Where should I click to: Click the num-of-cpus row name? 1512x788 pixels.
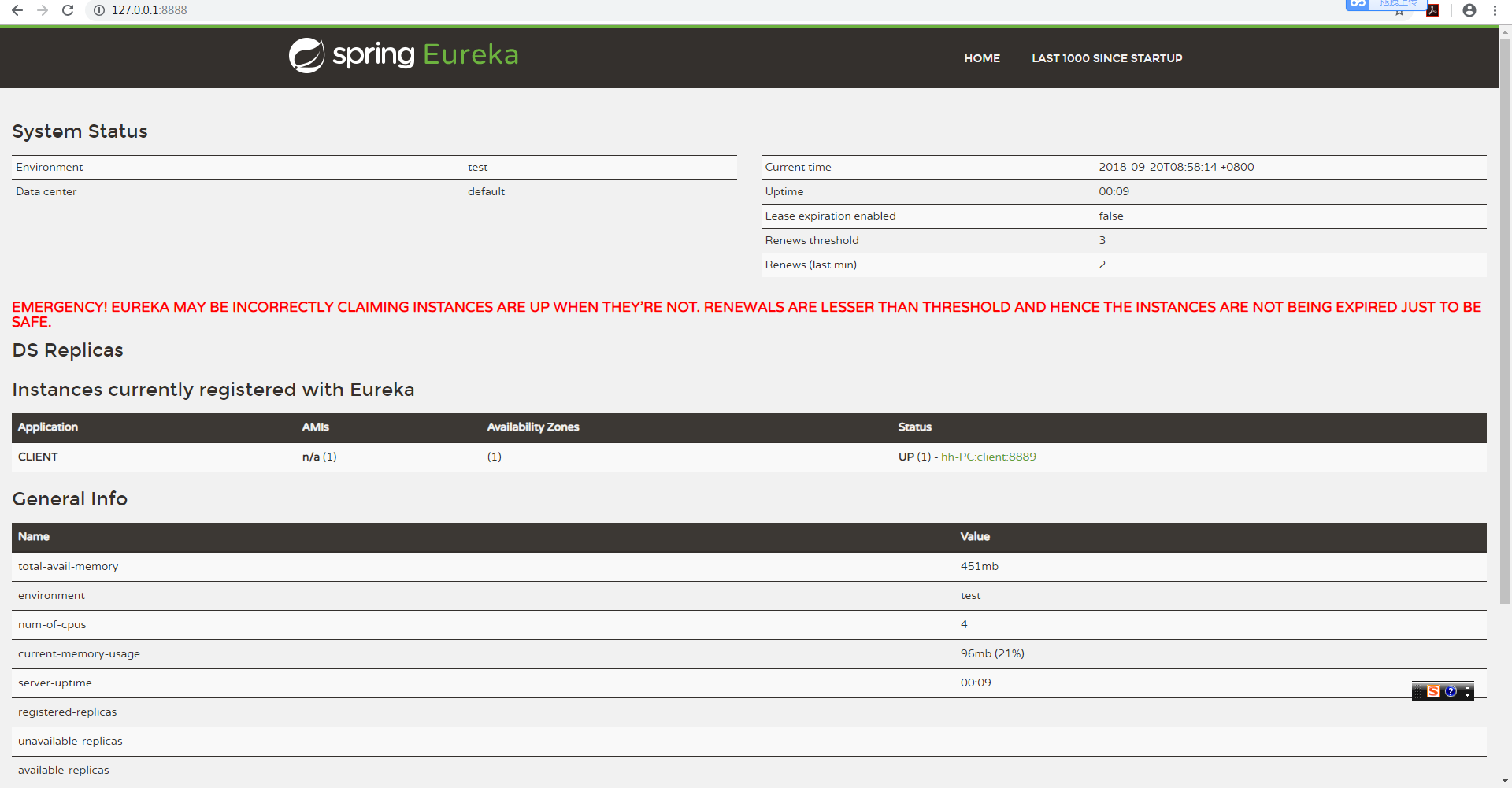click(52, 624)
